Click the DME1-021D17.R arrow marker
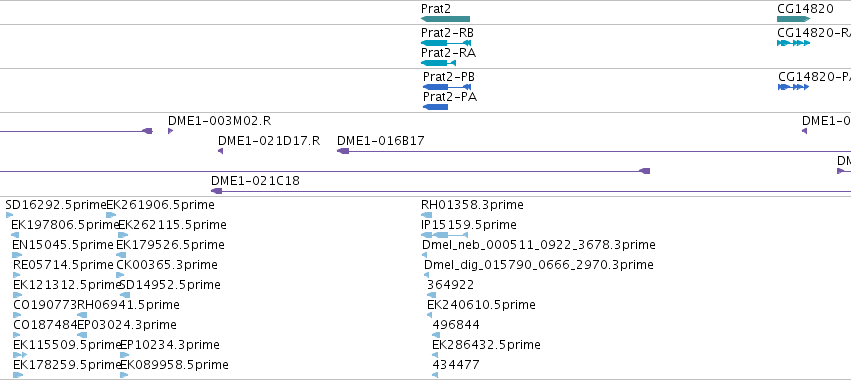The width and height of the screenshot is (851, 380). [220, 151]
